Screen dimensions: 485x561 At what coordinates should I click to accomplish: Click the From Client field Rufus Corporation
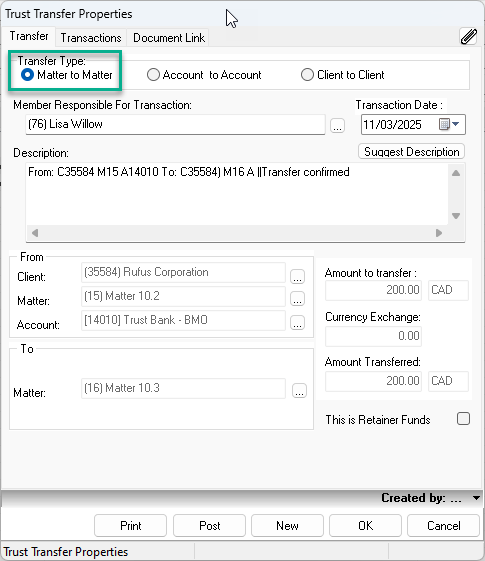pos(183,272)
